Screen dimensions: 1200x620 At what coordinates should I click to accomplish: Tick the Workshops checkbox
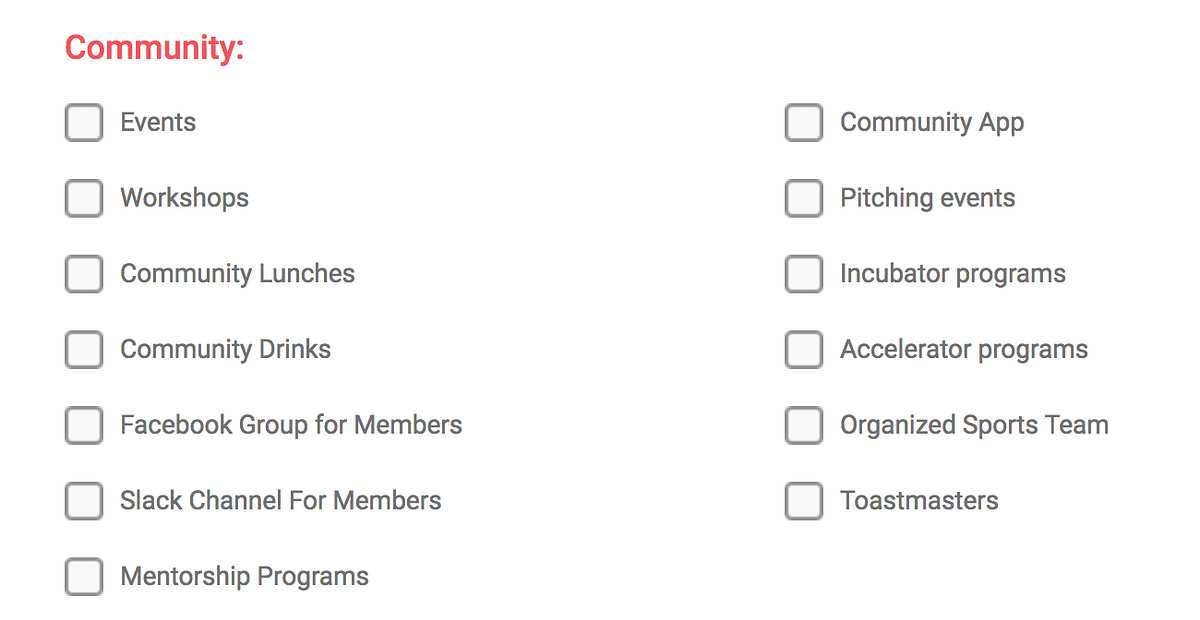84,198
